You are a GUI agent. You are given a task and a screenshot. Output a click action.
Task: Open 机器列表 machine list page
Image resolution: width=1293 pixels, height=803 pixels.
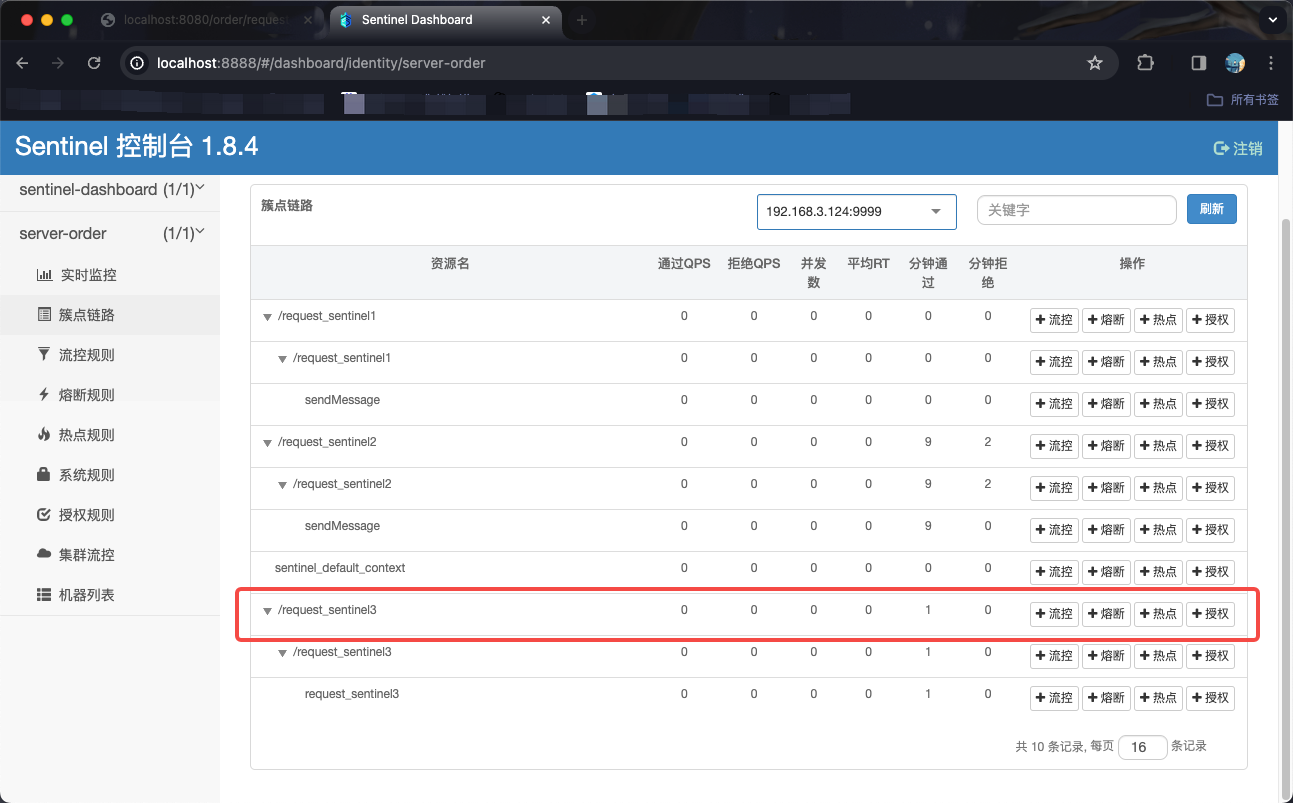coord(76,595)
